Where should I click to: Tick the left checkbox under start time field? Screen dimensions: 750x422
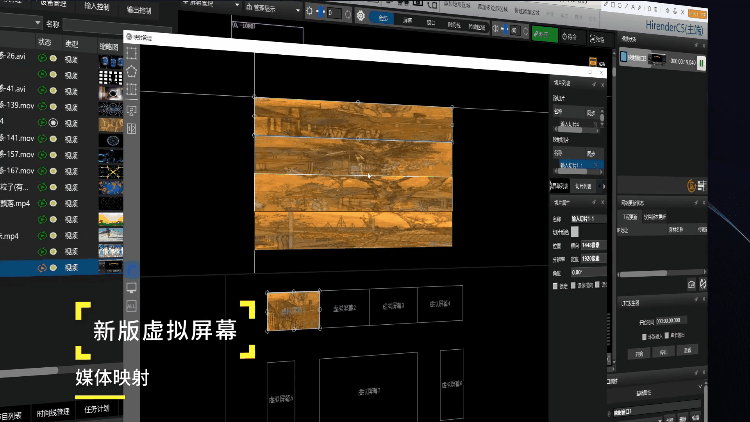[644, 337]
